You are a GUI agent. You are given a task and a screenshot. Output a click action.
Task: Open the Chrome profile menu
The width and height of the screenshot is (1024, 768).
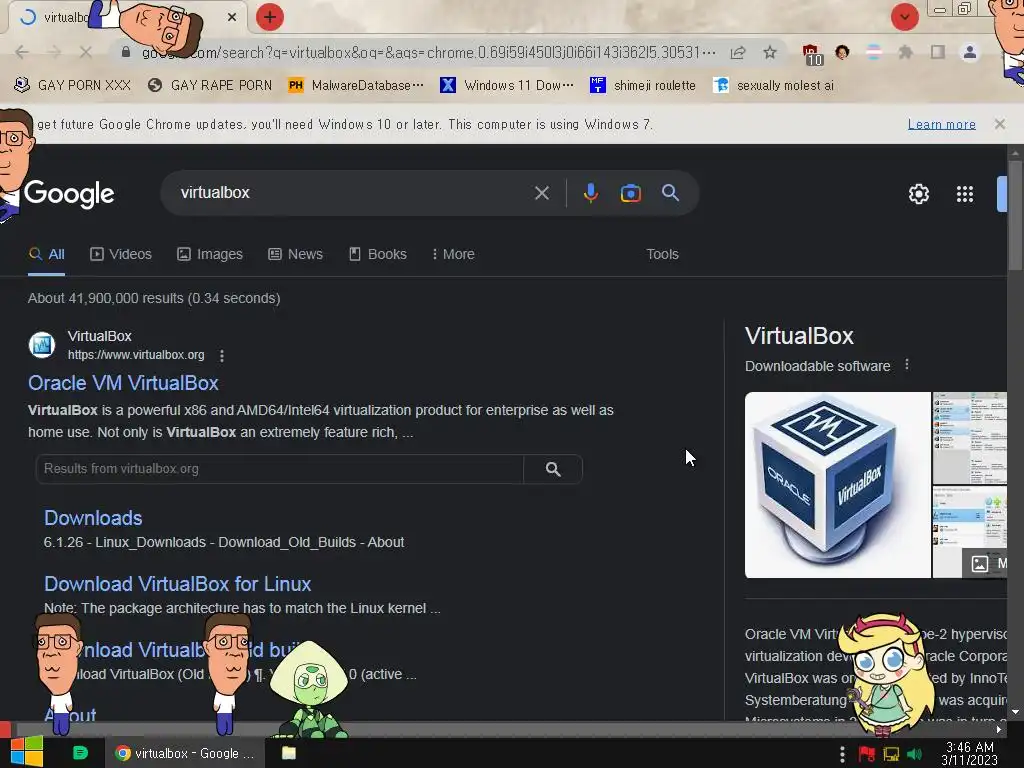click(x=970, y=52)
